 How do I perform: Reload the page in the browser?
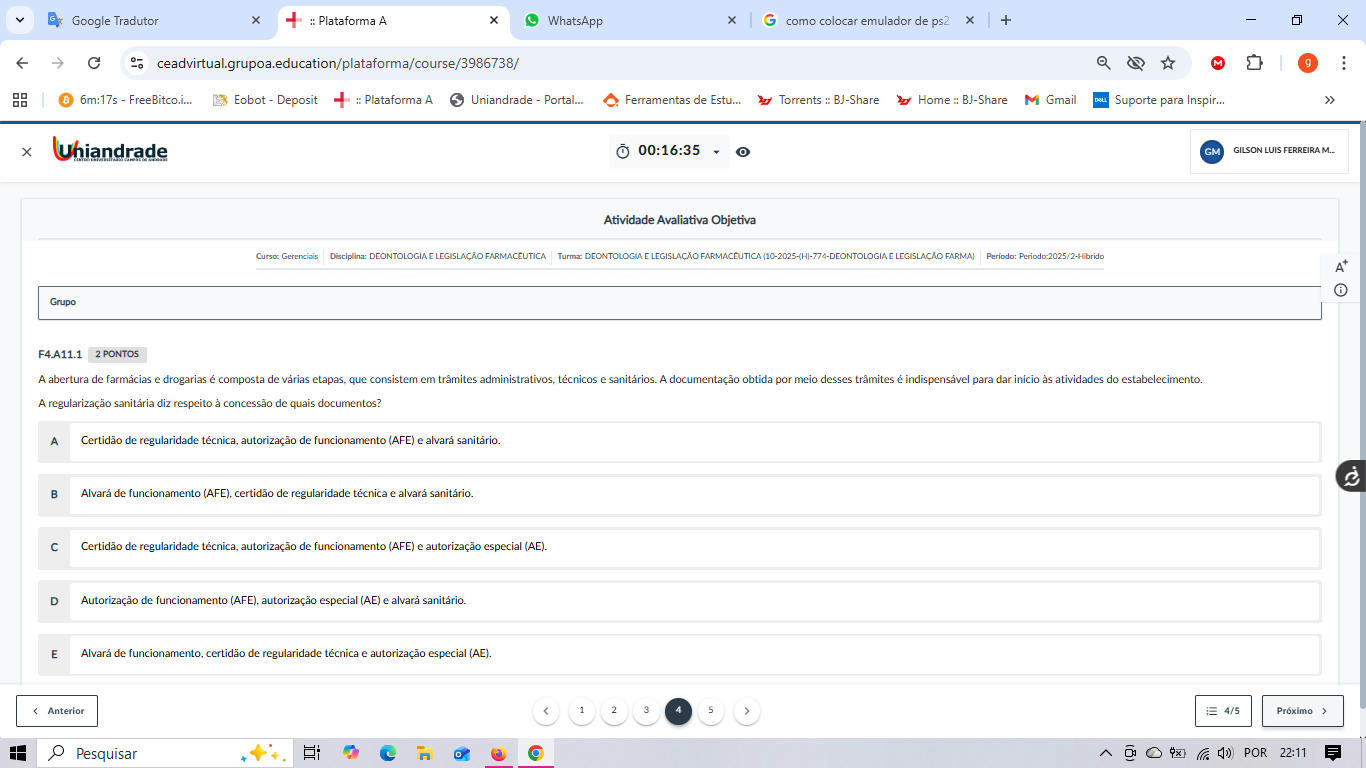(x=94, y=63)
